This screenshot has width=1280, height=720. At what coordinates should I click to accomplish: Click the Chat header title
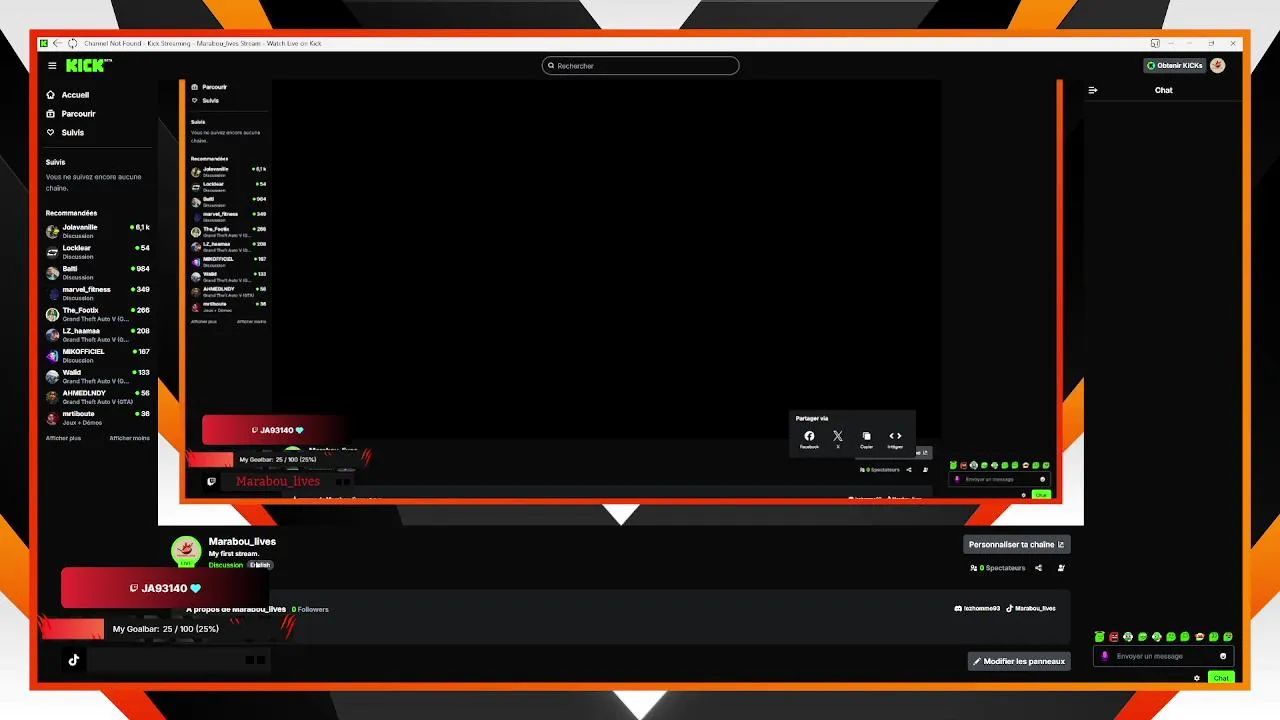point(1164,90)
